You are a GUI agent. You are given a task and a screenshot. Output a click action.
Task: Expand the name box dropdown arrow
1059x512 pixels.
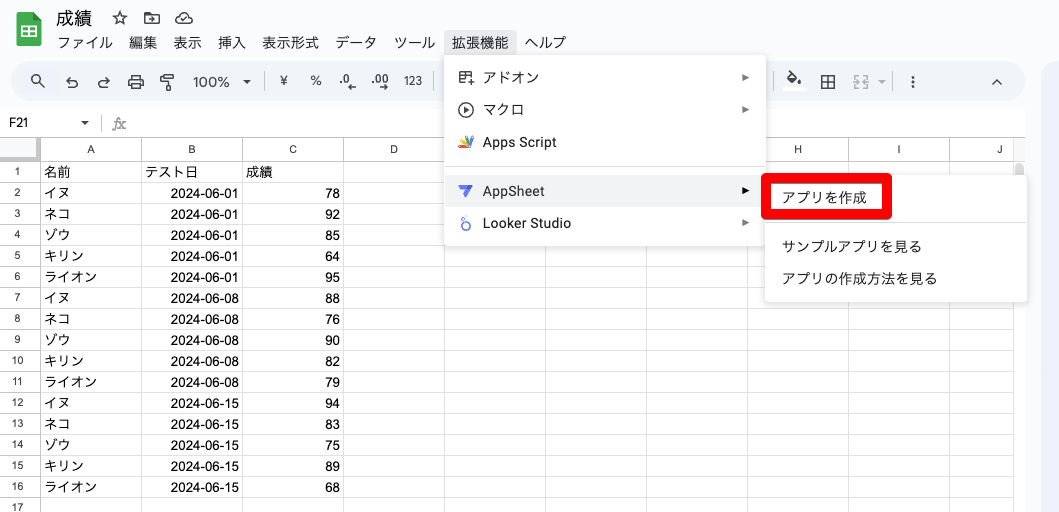tap(85, 123)
